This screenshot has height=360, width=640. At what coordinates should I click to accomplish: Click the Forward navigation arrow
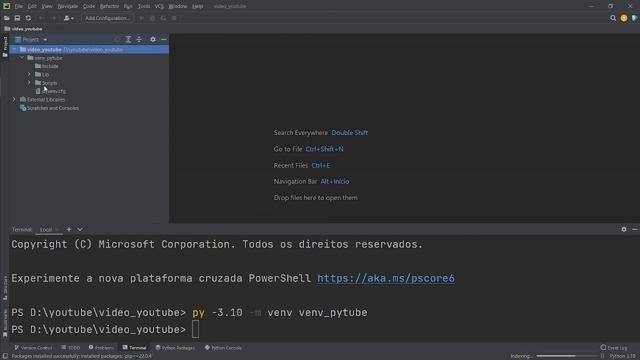coord(53,18)
